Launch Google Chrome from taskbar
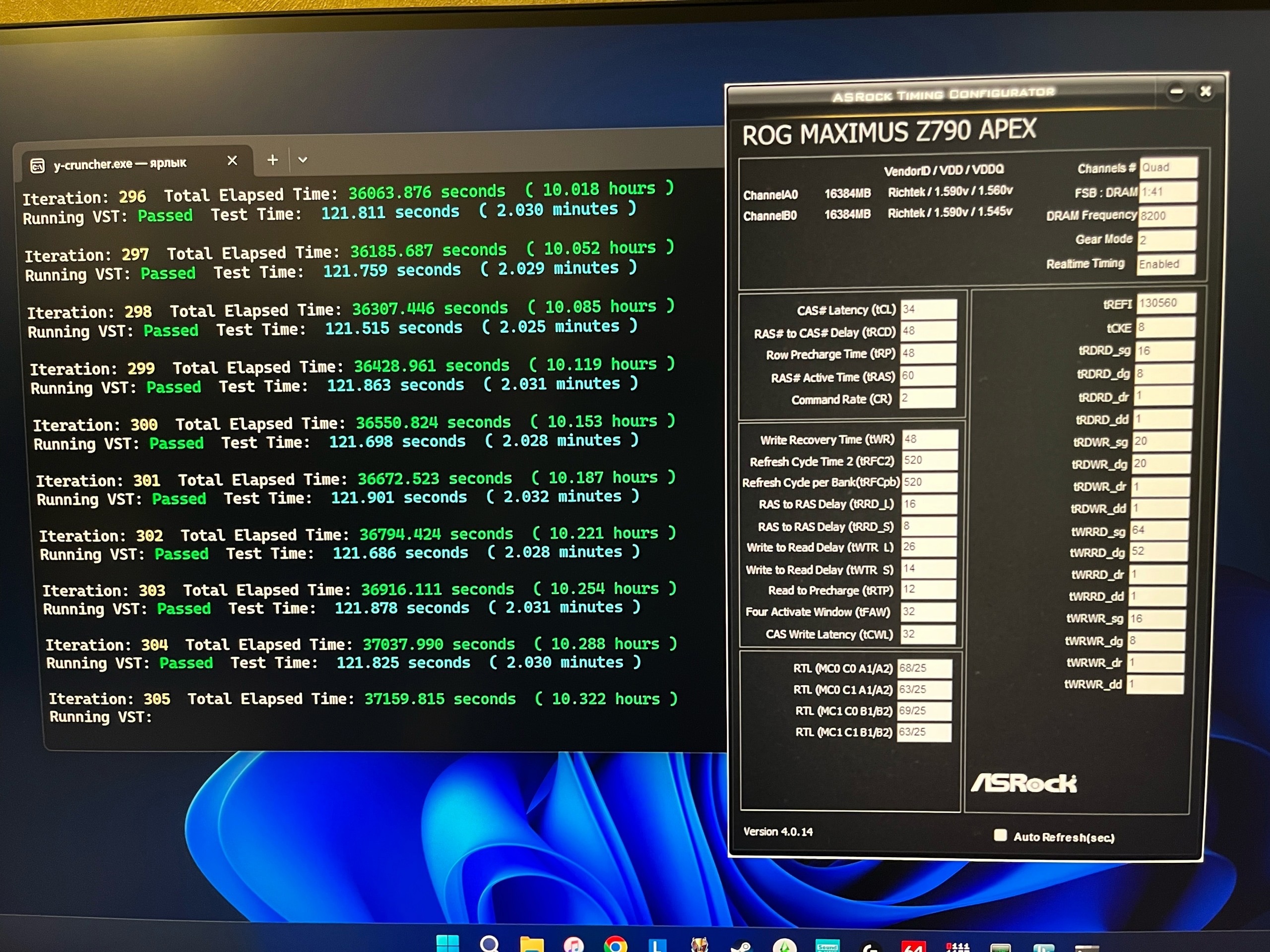The image size is (1270, 952). (x=616, y=945)
